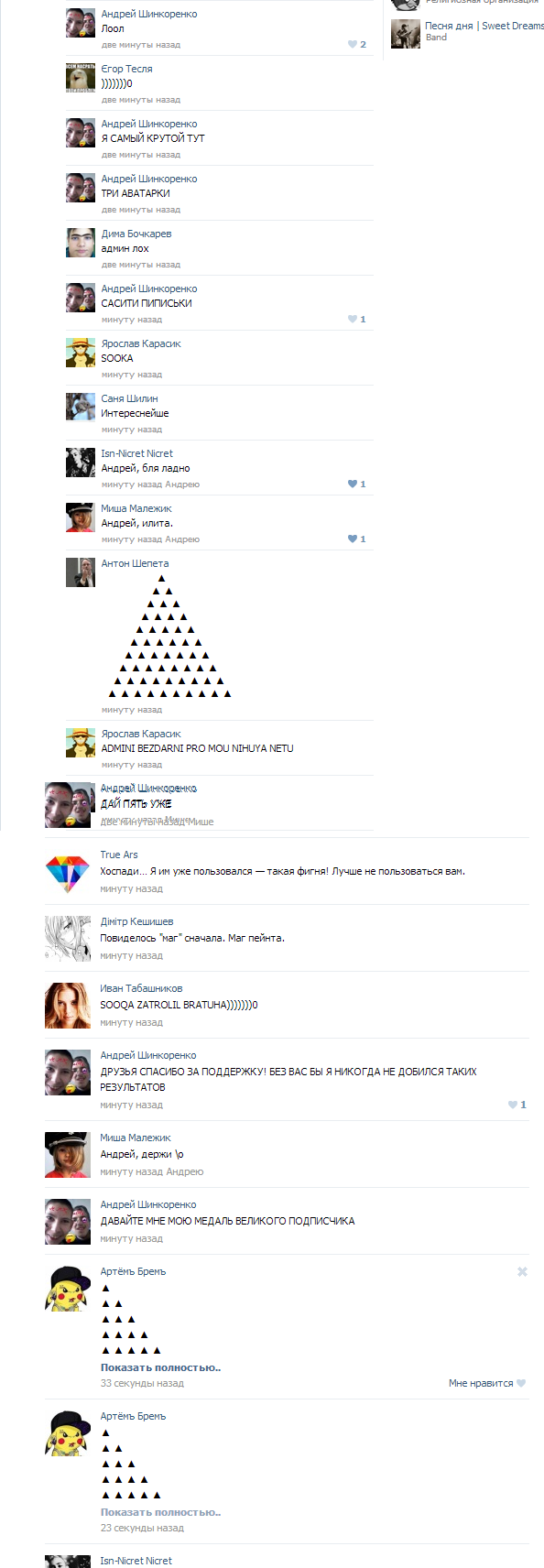
Task: Open Егор Тесля's profile picture
Action: click(81, 78)
